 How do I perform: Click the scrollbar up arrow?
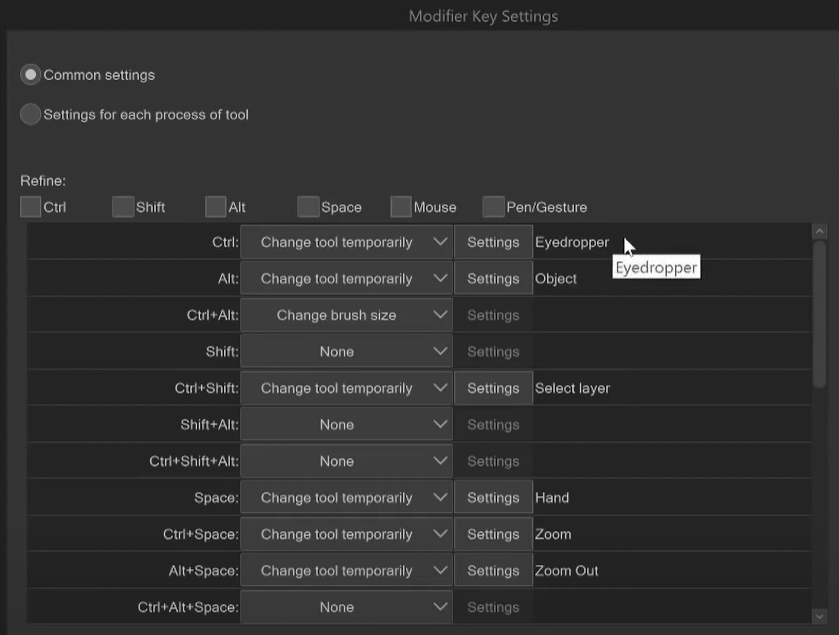coord(820,232)
